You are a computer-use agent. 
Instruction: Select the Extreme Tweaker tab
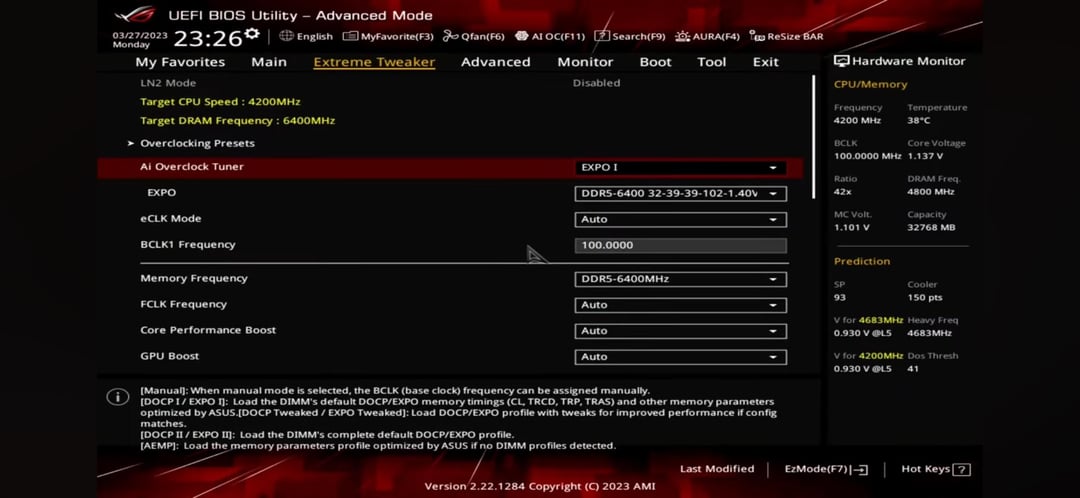pyautogui.click(x=374, y=62)
